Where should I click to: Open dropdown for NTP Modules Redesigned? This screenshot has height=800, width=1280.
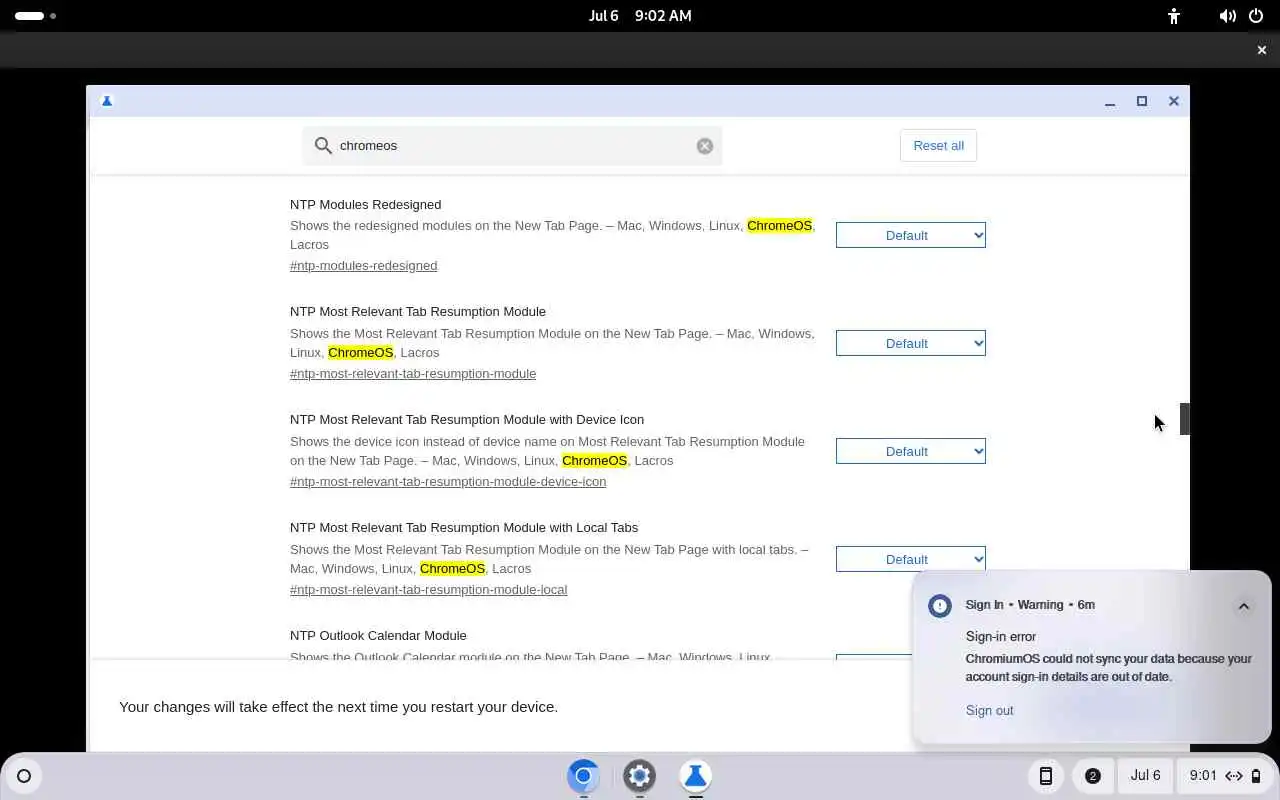coord(910,235)
